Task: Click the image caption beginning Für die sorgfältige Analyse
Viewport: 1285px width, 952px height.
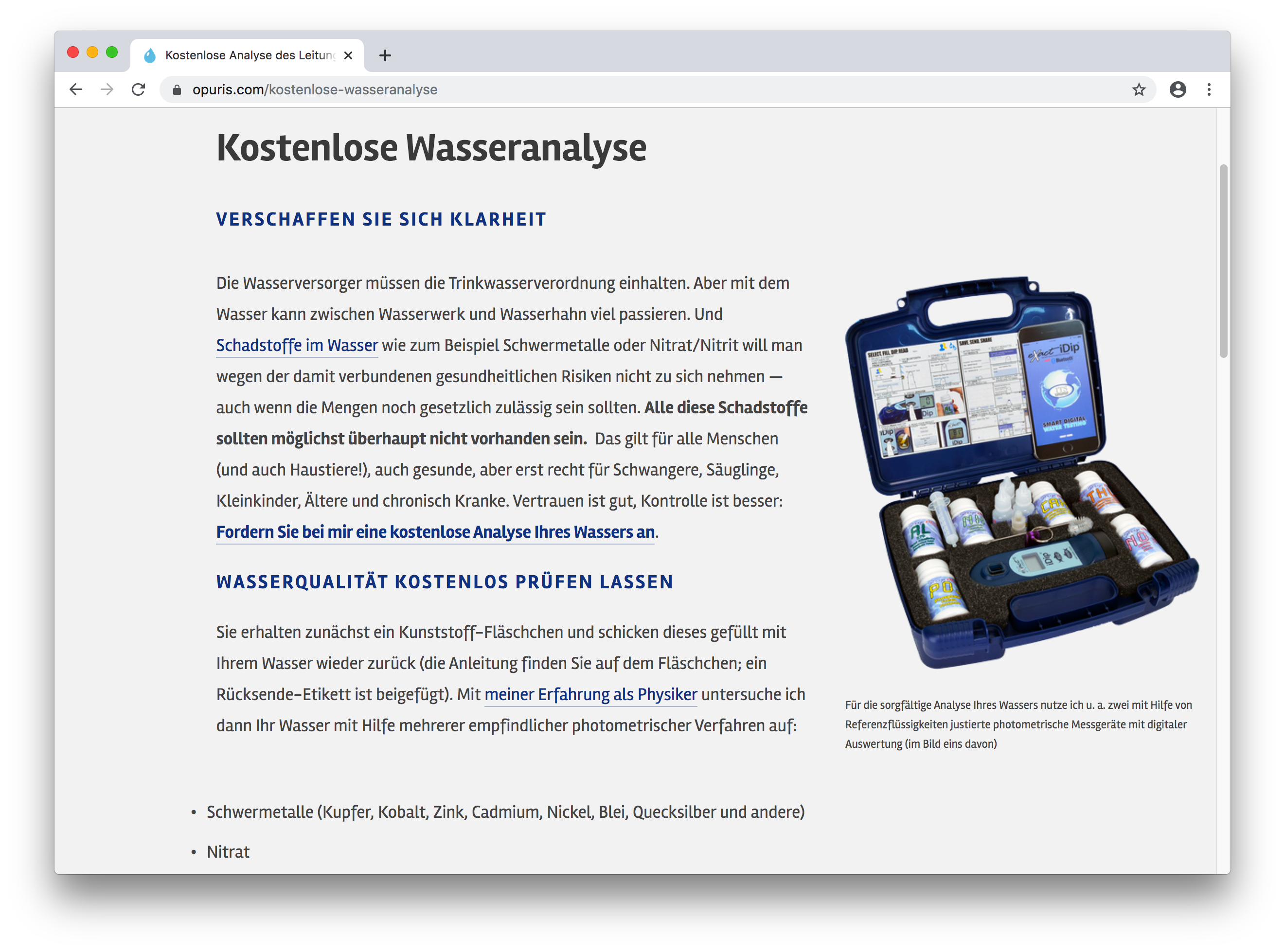Action: (x=1018, y=724)
